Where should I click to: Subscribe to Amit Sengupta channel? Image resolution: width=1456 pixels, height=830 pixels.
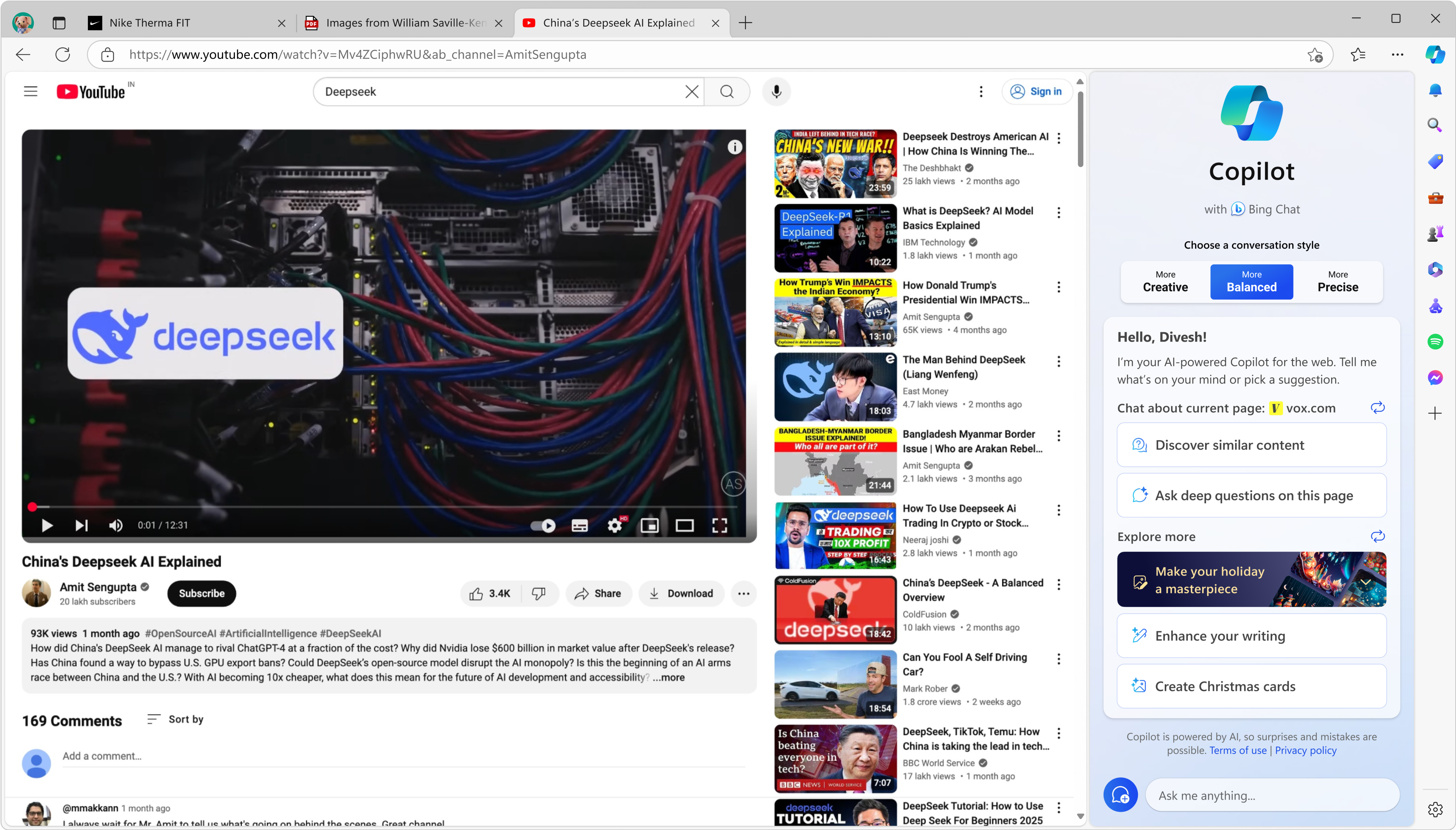201,593
